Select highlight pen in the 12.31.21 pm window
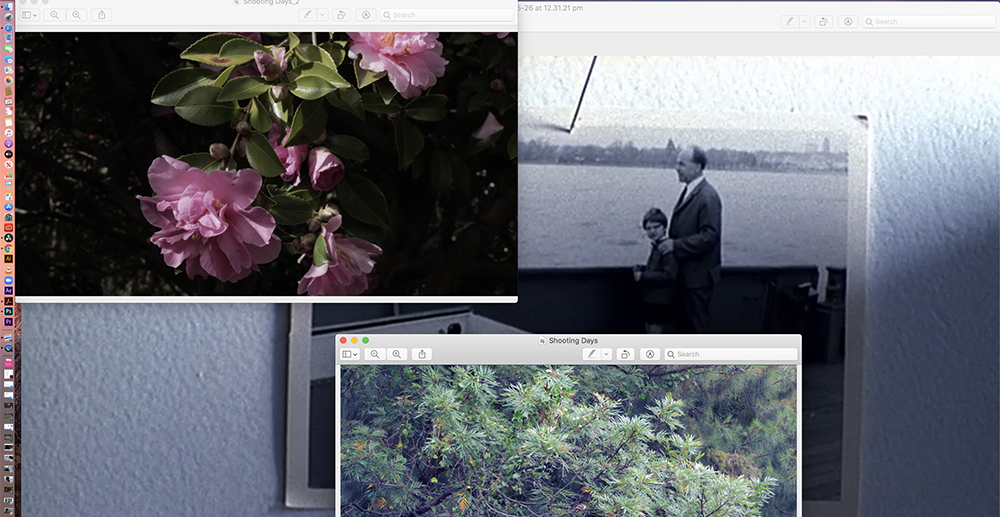The image size is (1000, 517). pyautogui.click(x=790, y=21)
